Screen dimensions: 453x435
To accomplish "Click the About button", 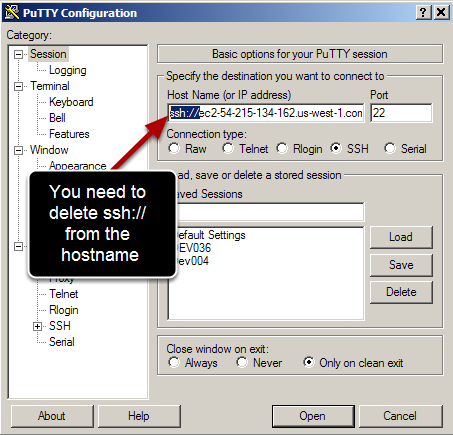I will (x=52, y=416).
